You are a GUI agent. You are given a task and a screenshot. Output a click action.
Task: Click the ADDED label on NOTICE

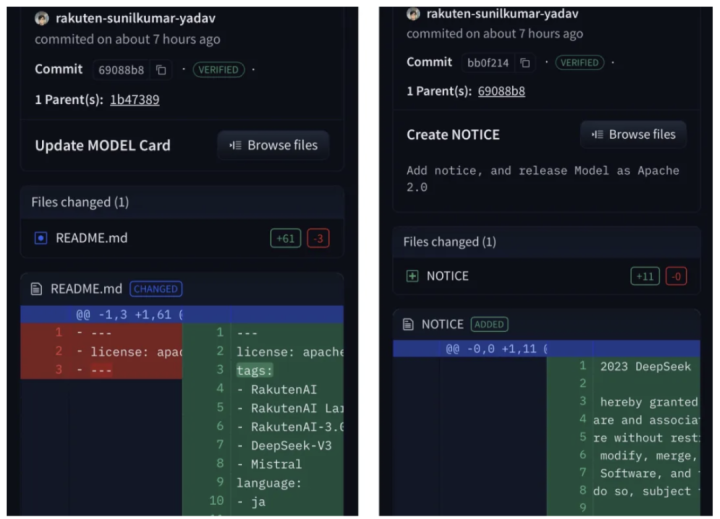489,324
